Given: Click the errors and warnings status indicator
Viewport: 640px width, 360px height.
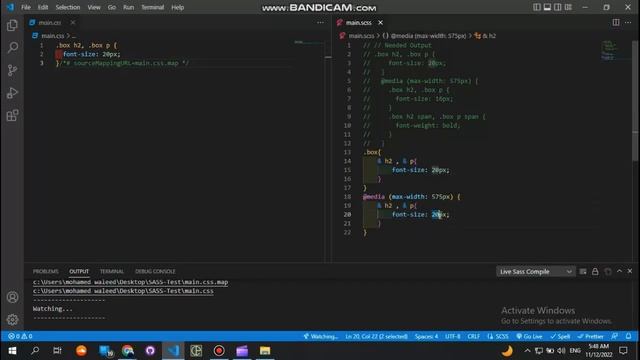Looking at the screenshot, I should coord(20,336).
